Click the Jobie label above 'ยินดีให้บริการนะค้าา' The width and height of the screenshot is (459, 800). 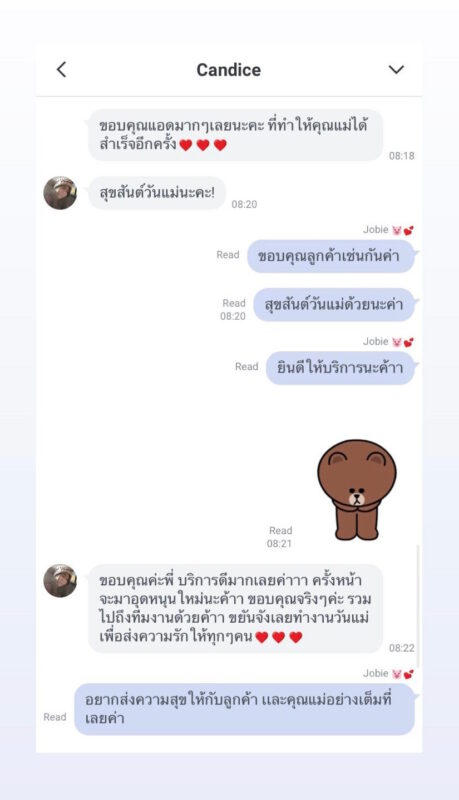(x=375, y=341)
